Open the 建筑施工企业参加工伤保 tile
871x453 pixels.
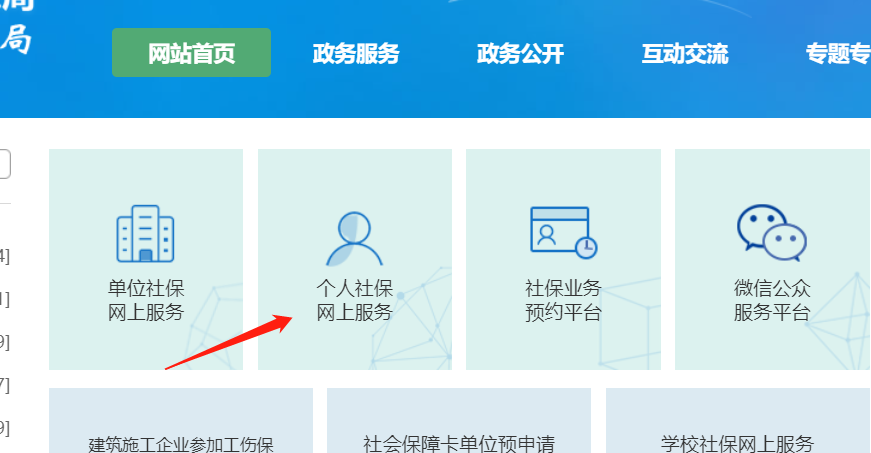pyautogui.click(x=181, y=421)
